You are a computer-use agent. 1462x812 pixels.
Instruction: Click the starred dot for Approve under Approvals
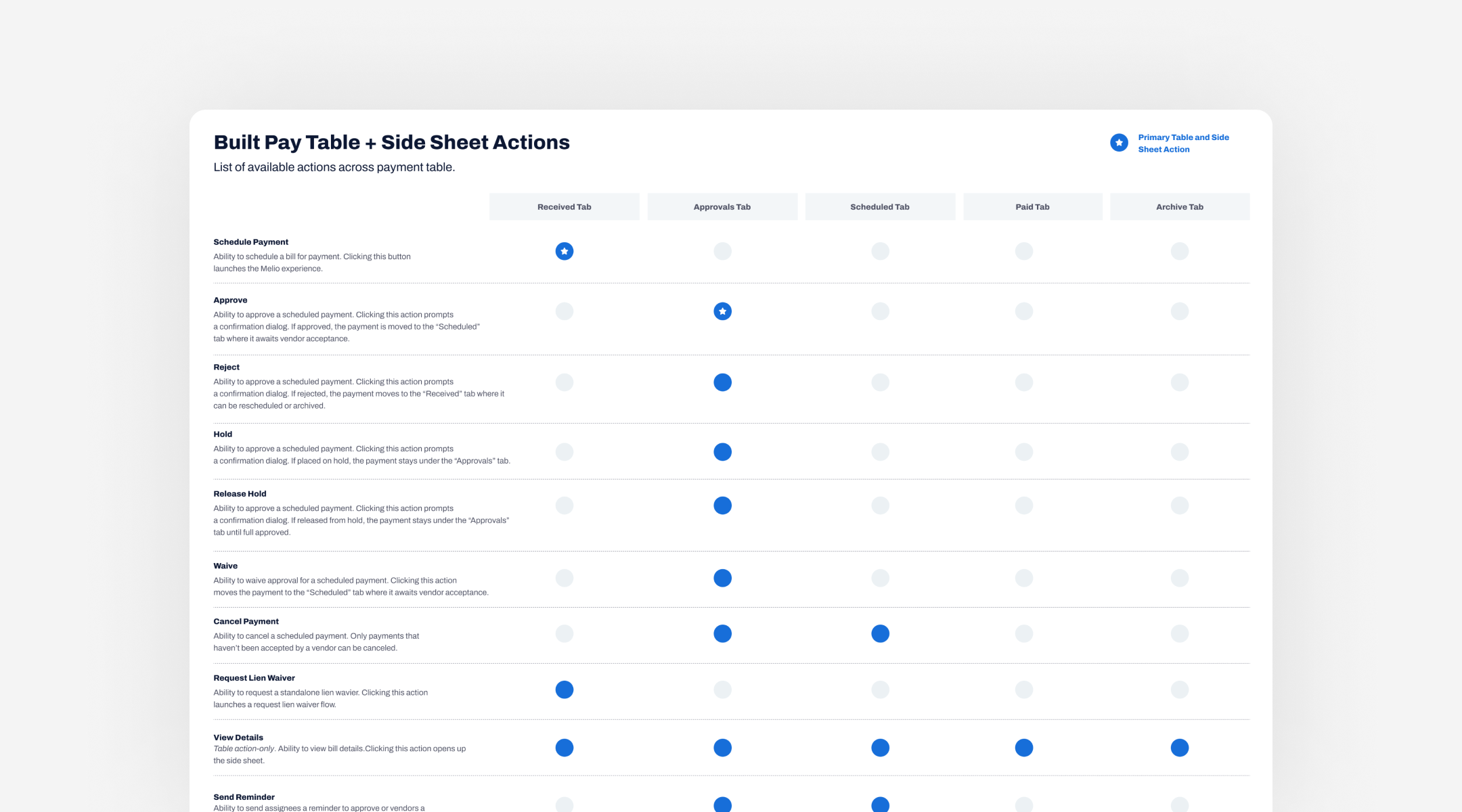click(722, 311)
